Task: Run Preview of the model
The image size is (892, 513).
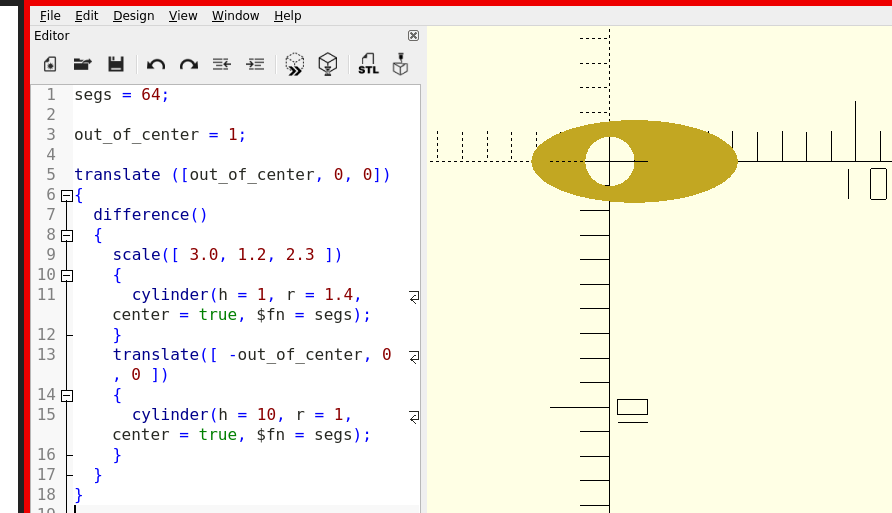Action: pos(295,64)
